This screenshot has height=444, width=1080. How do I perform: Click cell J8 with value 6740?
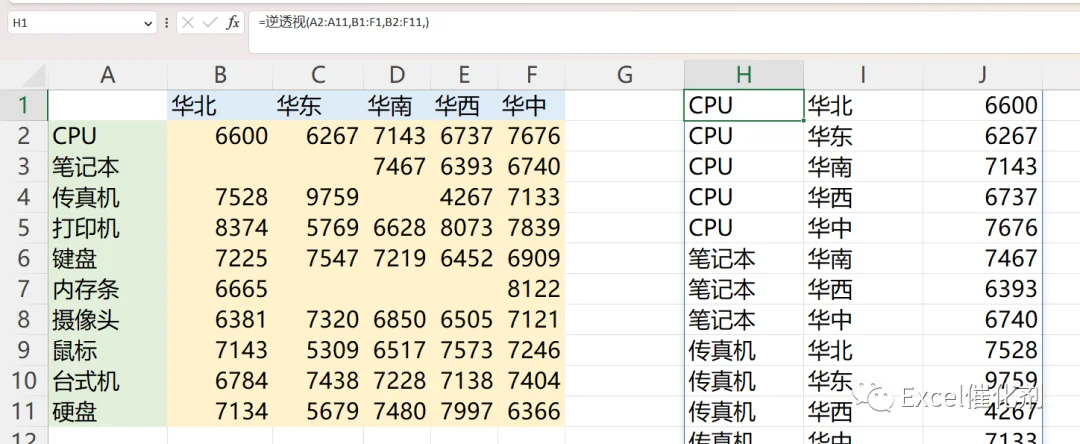[x=982, y=320]
